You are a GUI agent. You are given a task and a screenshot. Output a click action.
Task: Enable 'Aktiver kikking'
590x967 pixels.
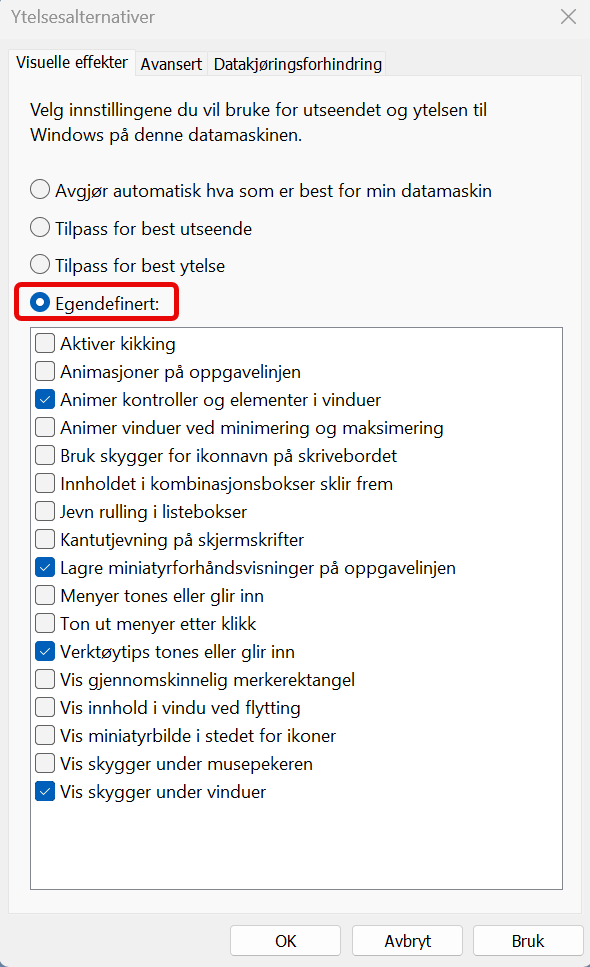coord(44,343)
